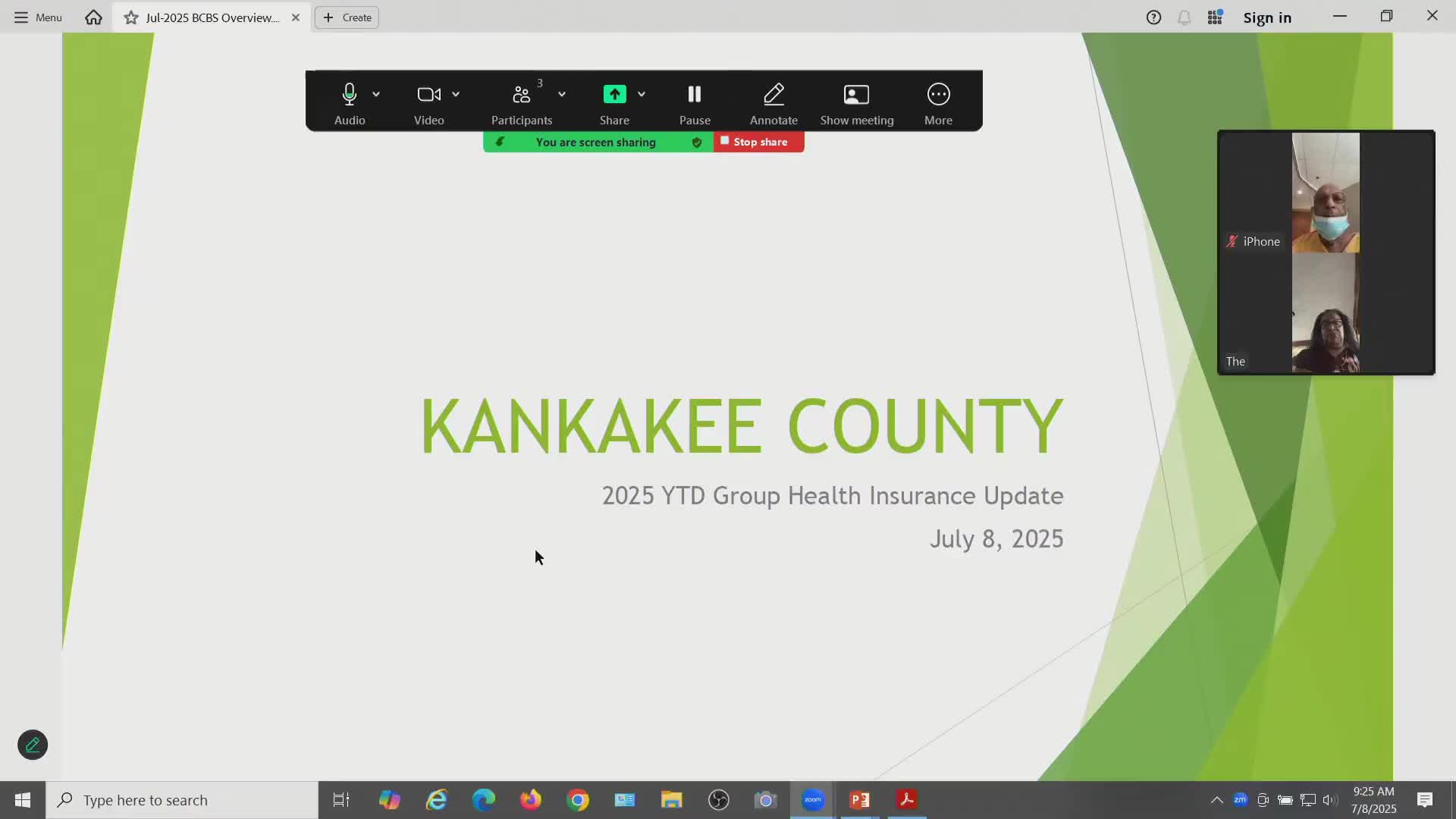Screen dimensions: 1456x819
Task: Toggle the microphone mute in Audio
Action: click(x=350, y=94)
